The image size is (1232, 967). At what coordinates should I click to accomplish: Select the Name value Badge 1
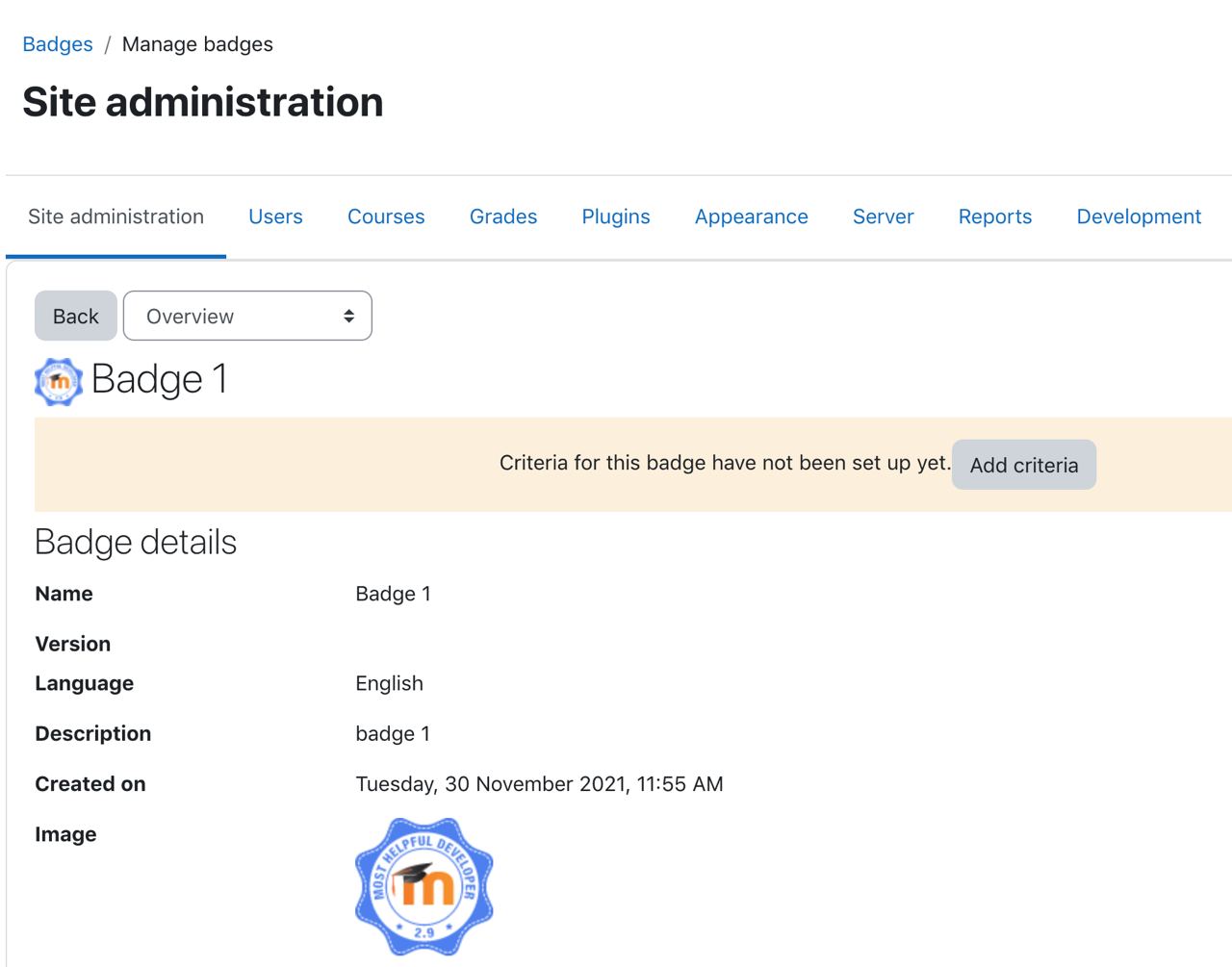point(393,594)
